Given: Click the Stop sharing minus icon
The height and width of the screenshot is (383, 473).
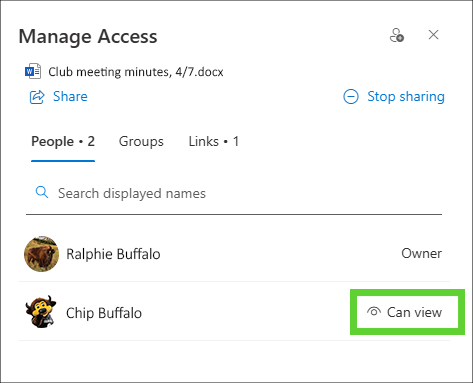Looking at the screenshot, I should pyautogui.click(x=351, y=97).
